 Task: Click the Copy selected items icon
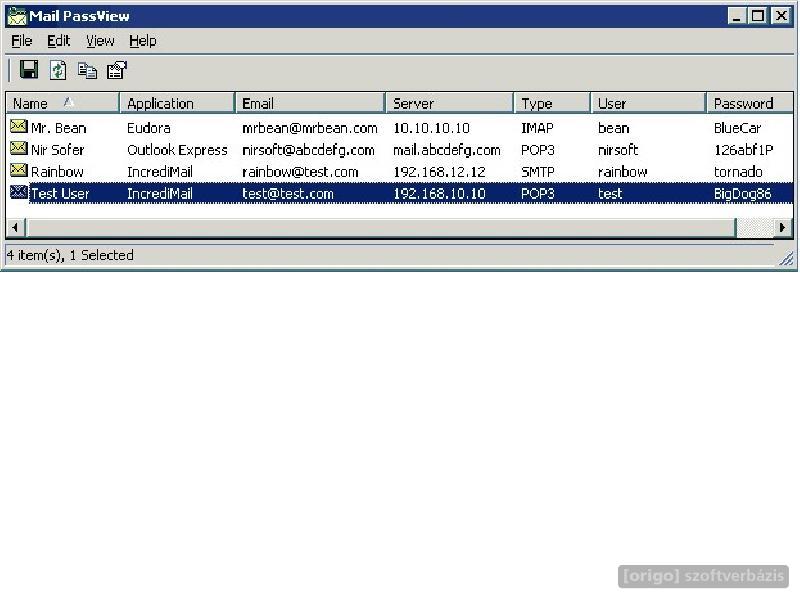click(87, 70)
